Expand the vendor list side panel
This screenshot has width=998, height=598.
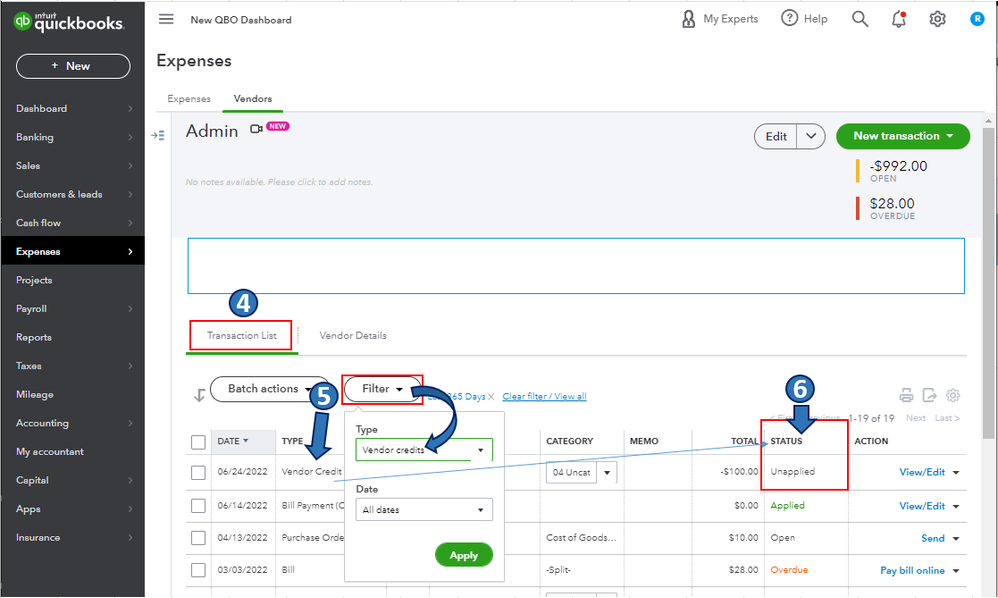[x=158, y=135]
